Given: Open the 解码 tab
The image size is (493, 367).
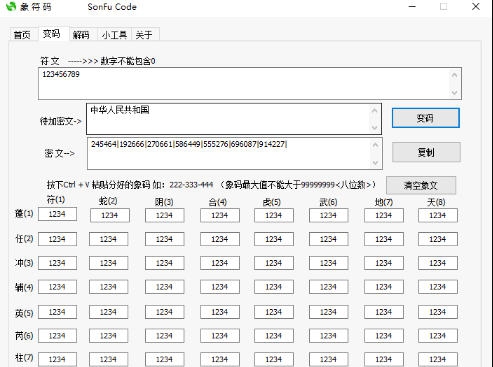Looking at the screenshot, I should point(81,35).
